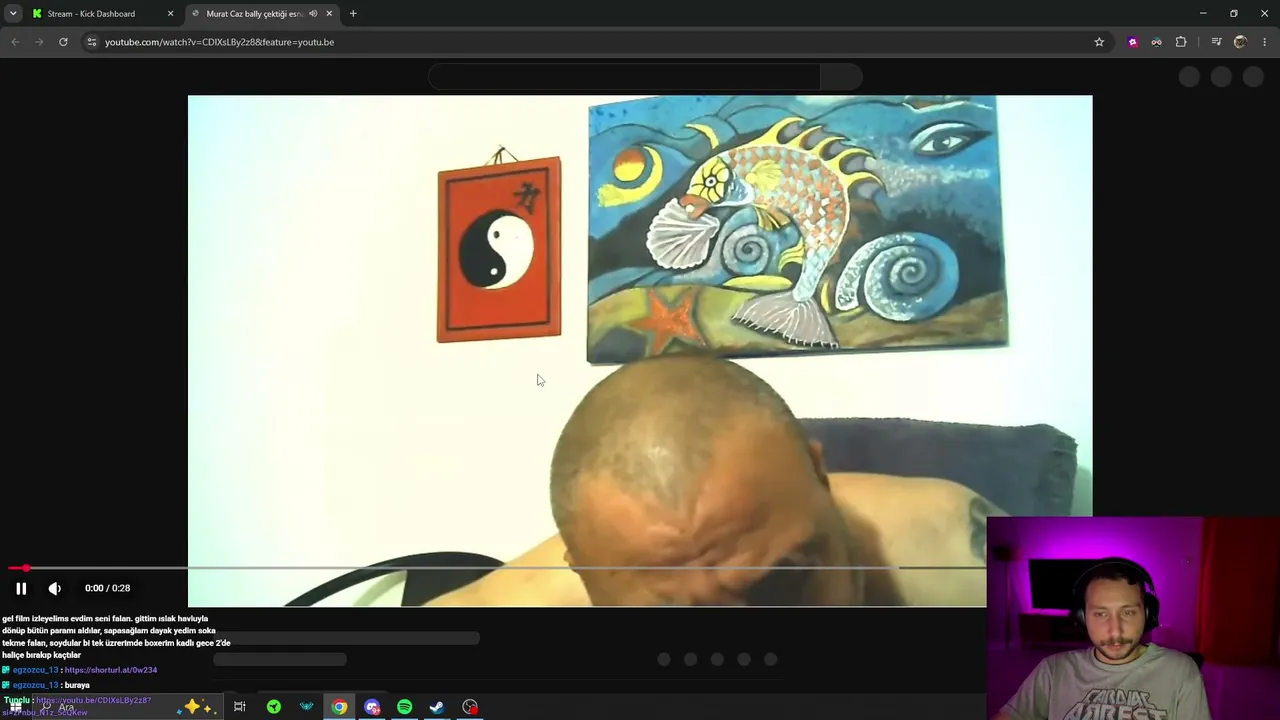
Task: Open the green arrow app on taskbar
Action: tap(273, 707)
